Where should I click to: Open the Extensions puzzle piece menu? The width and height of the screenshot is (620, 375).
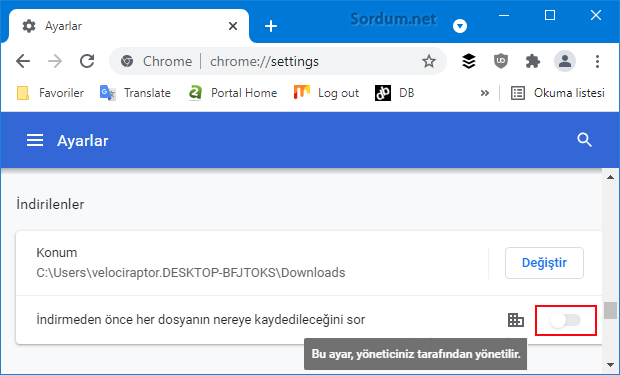532,61
